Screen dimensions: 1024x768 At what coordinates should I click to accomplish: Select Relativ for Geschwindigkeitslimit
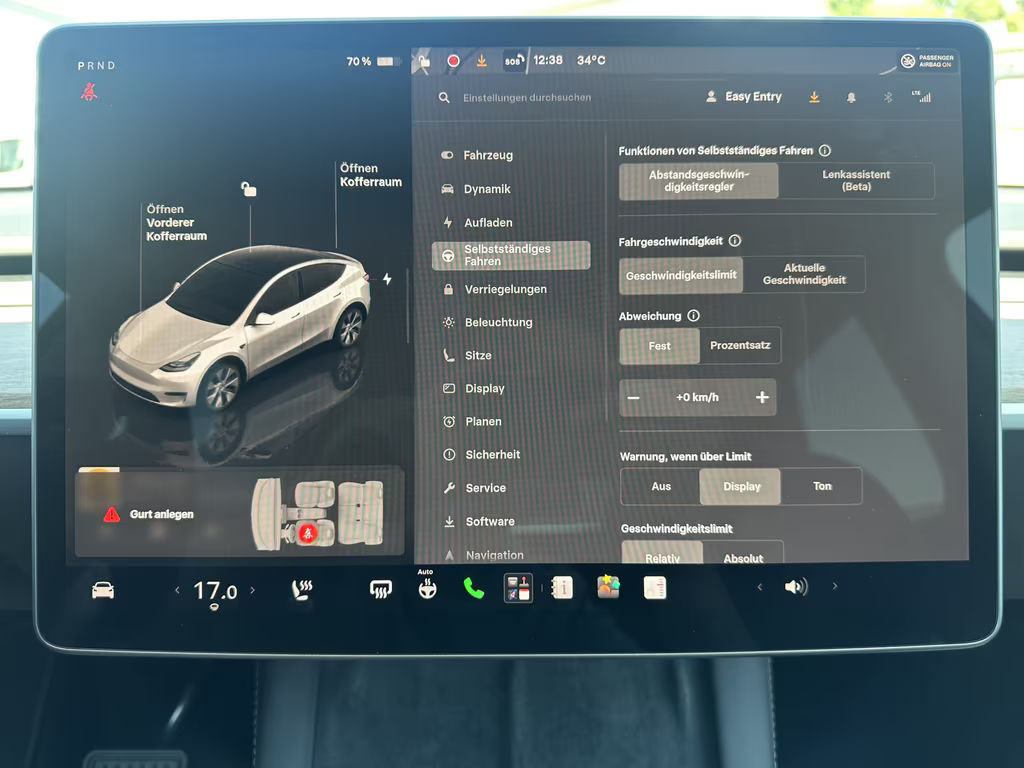tap(662, 554)
